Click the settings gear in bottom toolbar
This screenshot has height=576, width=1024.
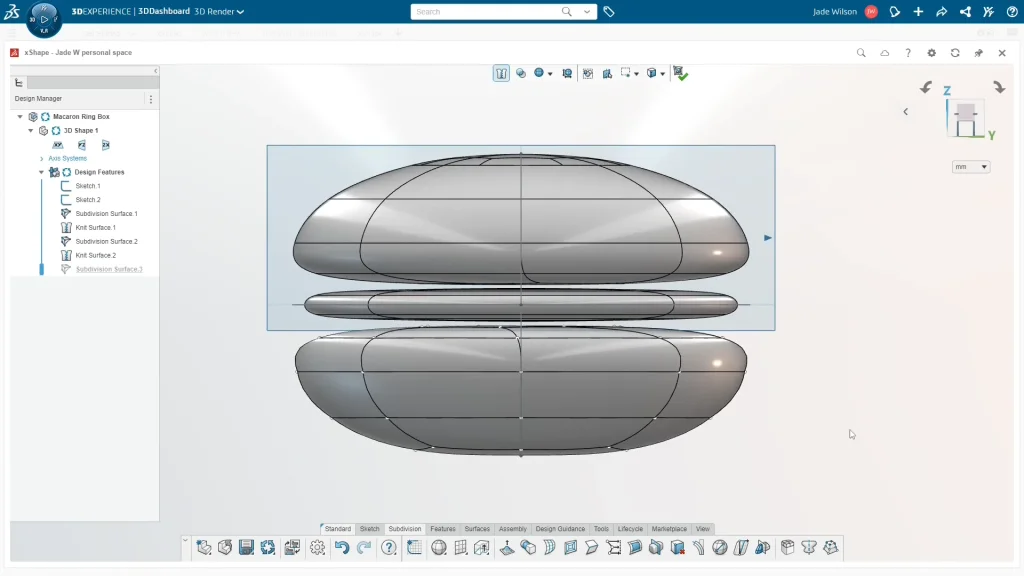317,547
